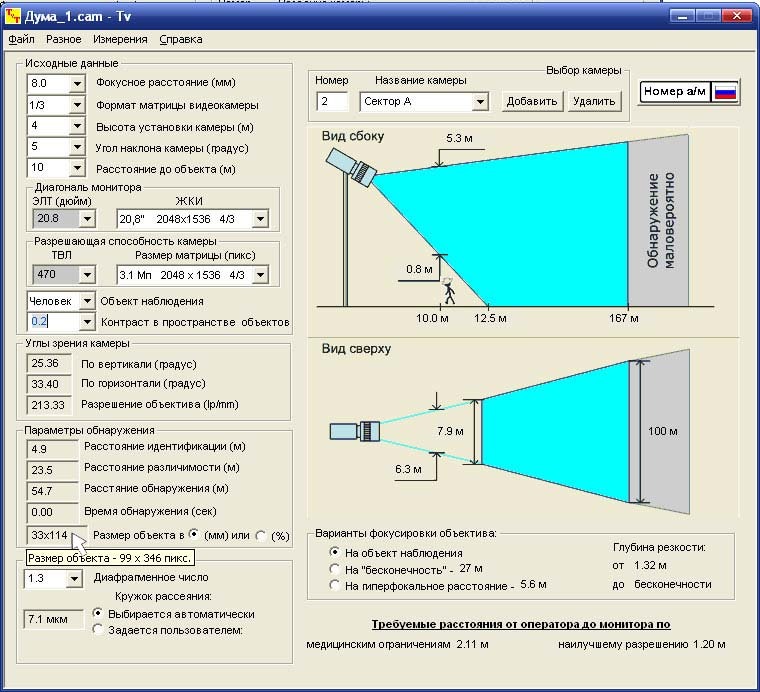Select focus На гиперфокальное расстояние radio
Screen dimensions: 760x692
(334, 585)
